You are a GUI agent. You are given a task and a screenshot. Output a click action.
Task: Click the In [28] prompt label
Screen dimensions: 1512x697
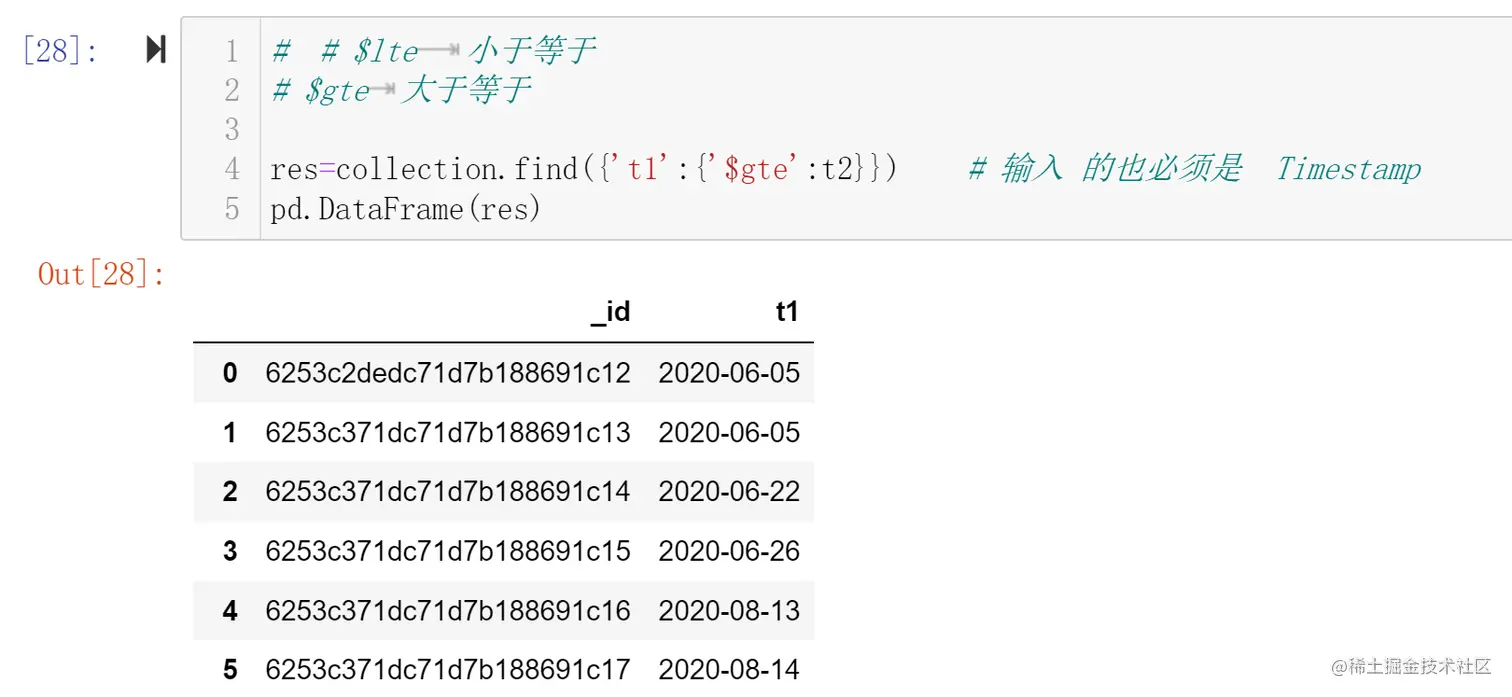pos(60,51)
